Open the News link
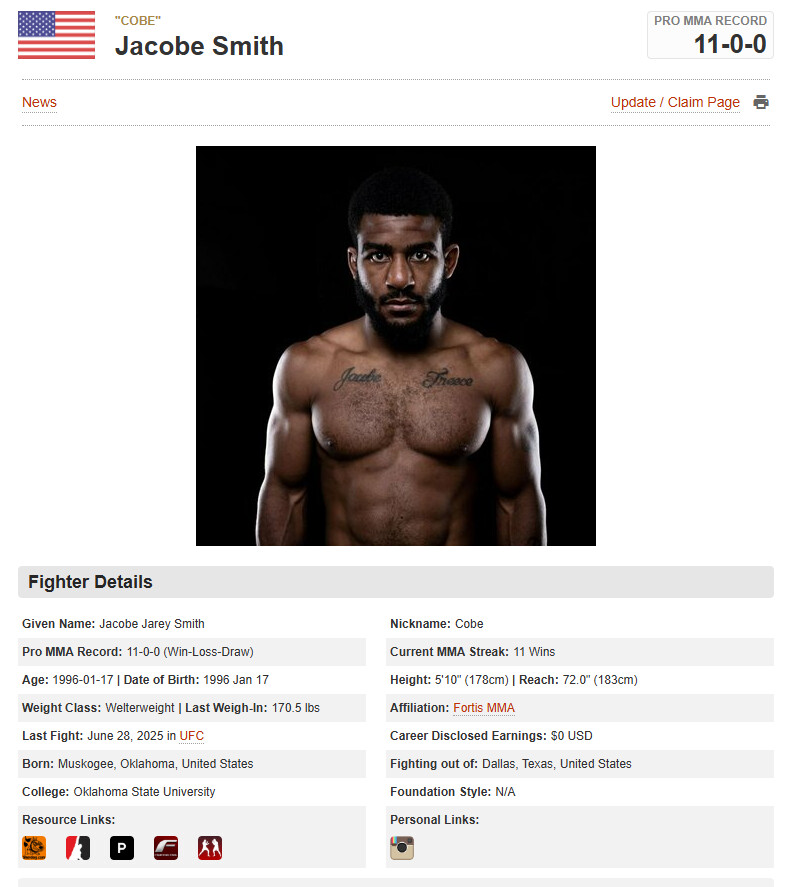 [39, 102]
